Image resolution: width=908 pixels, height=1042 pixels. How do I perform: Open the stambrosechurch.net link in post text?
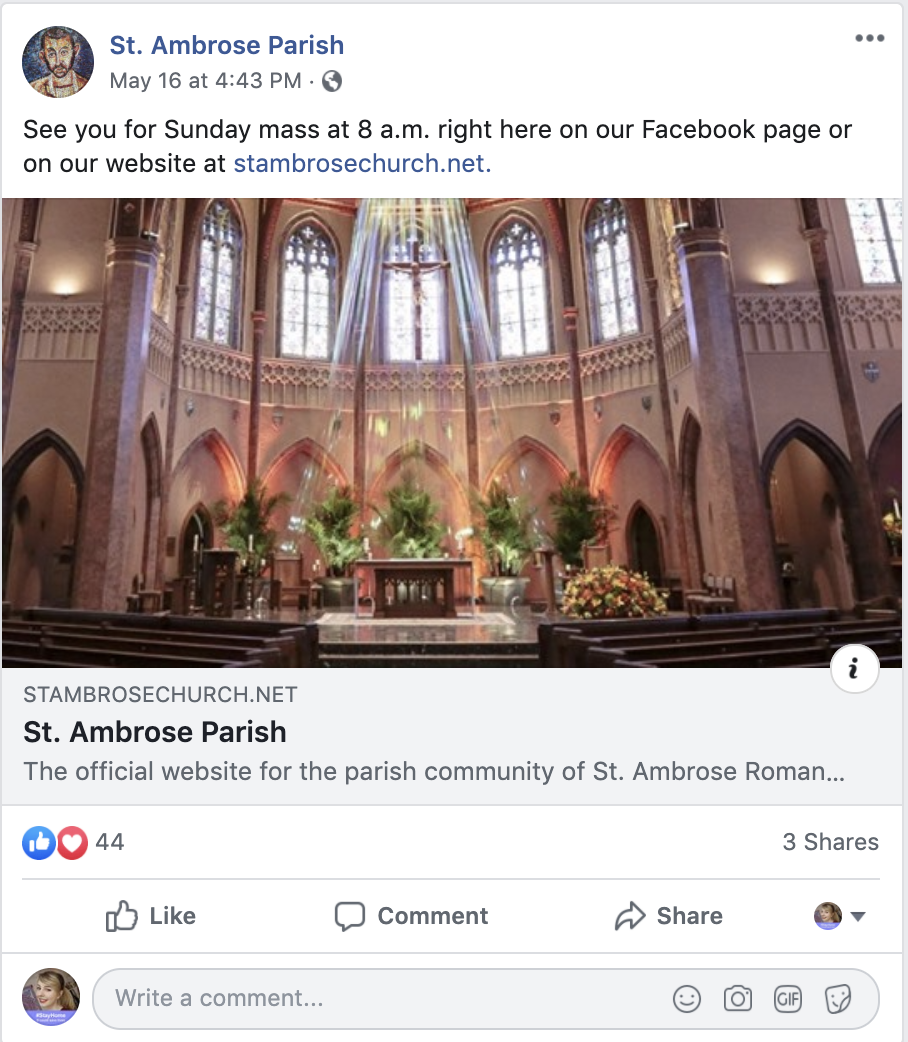[x=362, y=163]
